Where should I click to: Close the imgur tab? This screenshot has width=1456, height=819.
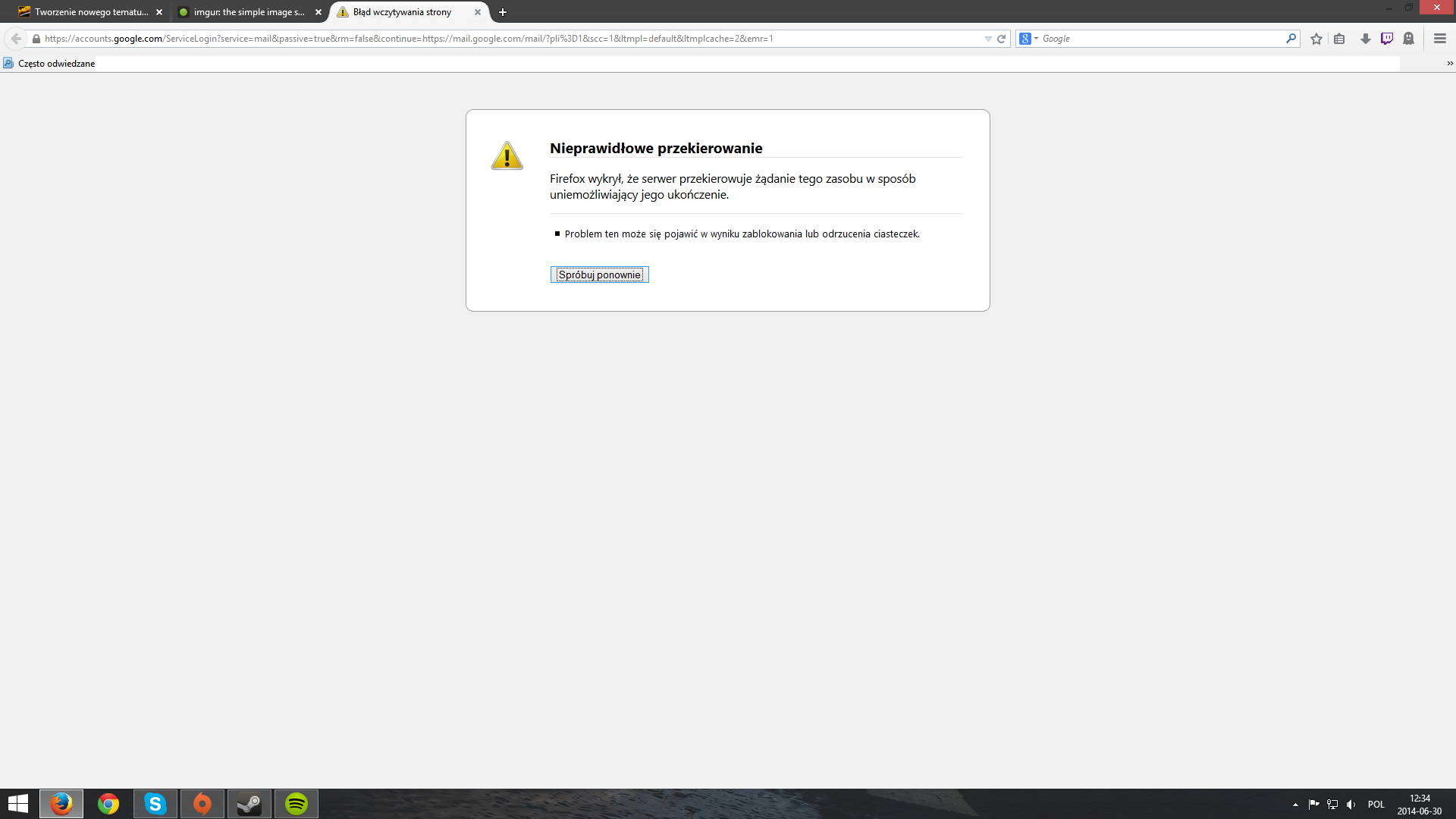318,12
